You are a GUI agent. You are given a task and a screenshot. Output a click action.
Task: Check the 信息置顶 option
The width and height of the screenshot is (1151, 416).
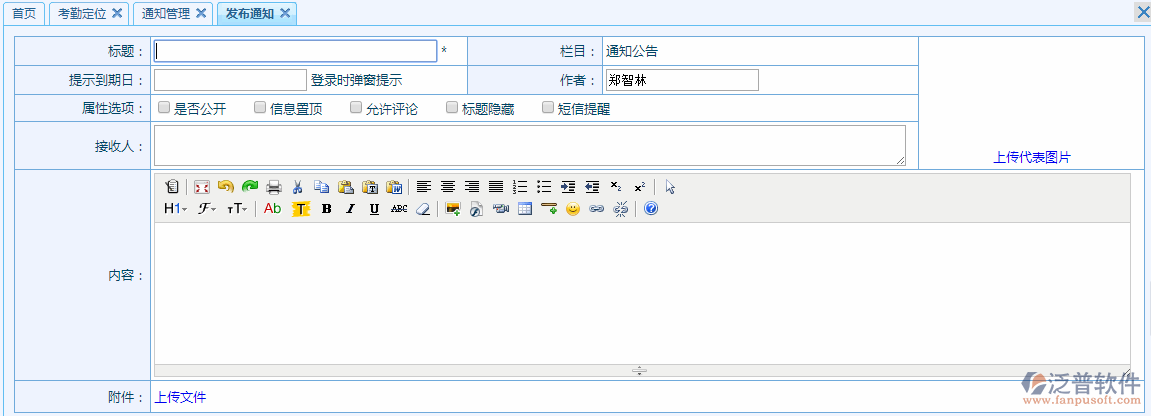click(x=260, y=108)
